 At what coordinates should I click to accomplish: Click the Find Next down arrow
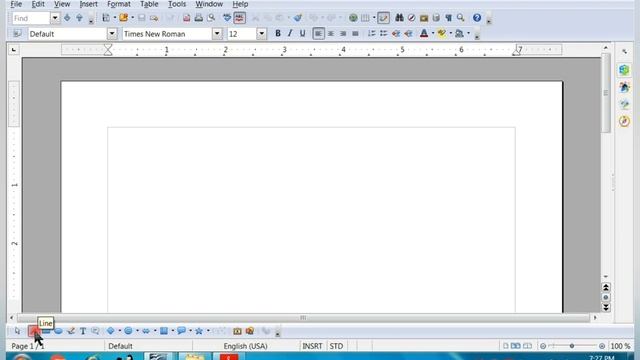click(67, 18)
